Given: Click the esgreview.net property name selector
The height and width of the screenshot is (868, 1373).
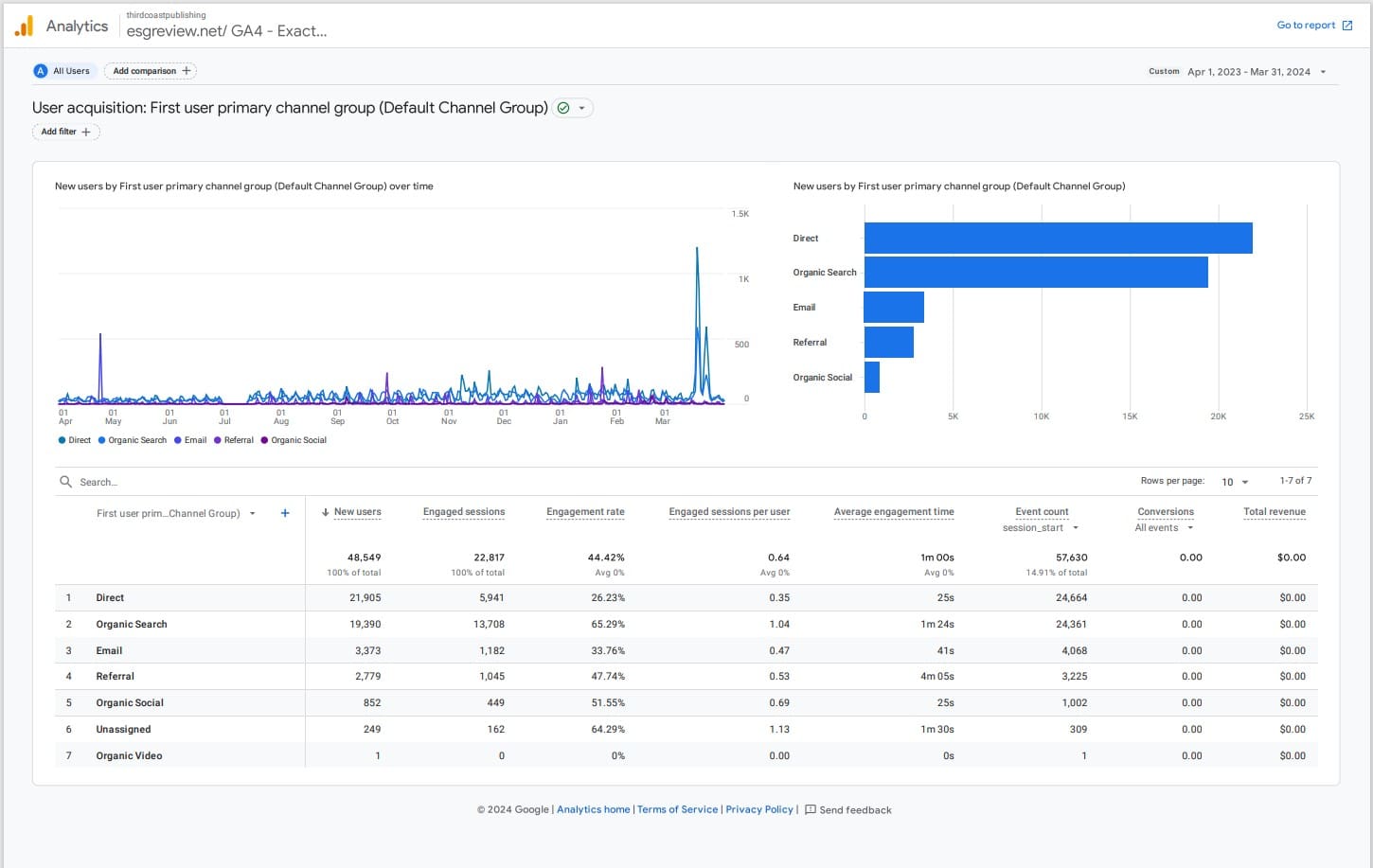Looking at the screenshot, I should 227,31.
